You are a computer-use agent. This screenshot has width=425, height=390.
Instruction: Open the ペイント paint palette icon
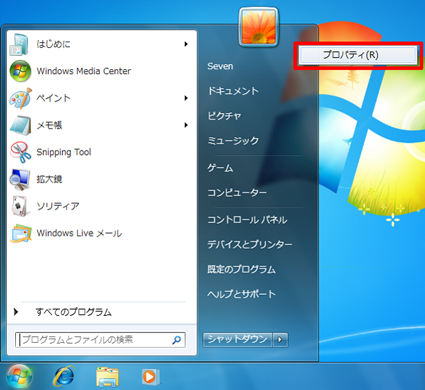(x=21, y=98)
